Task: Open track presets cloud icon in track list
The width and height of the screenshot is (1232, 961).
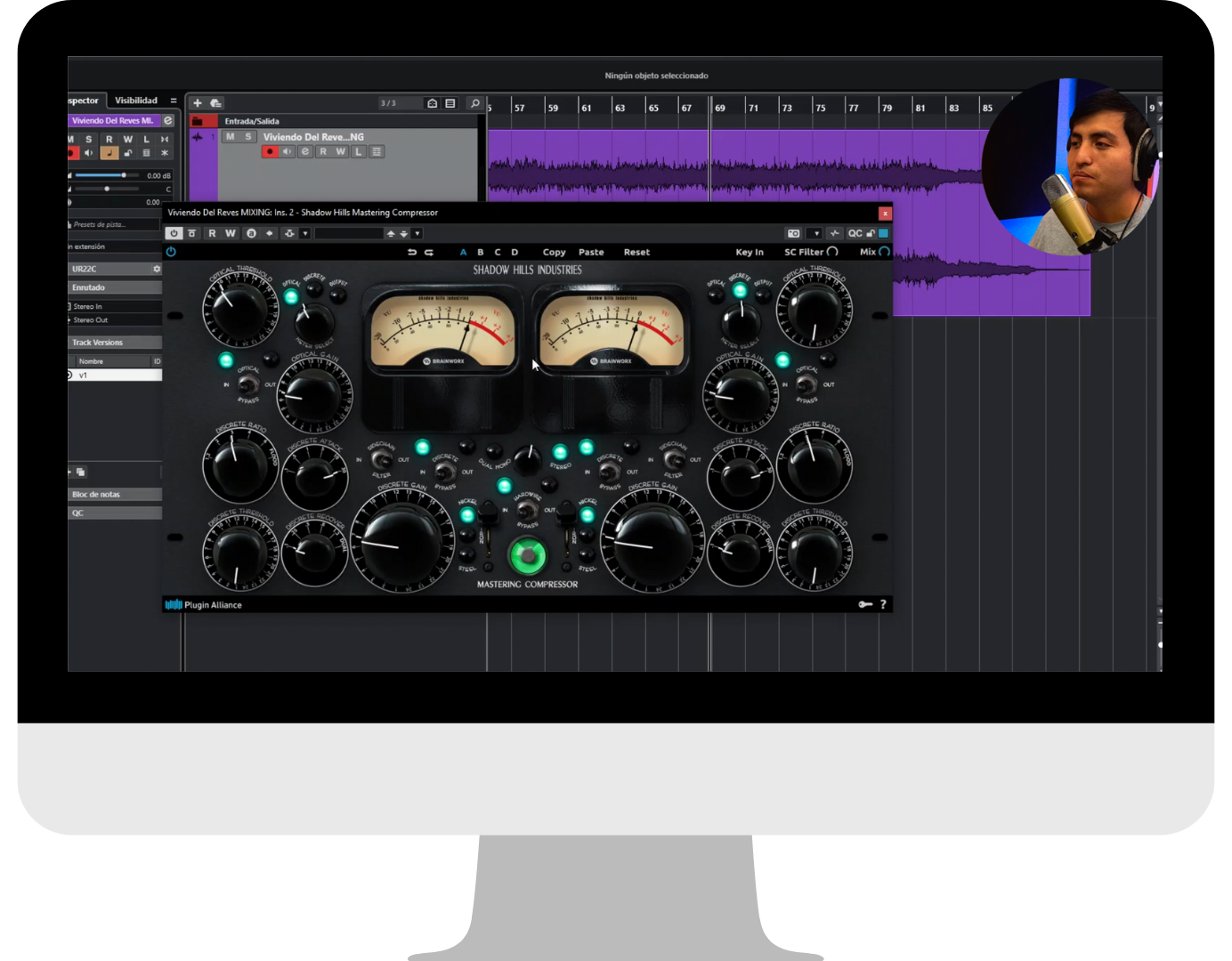Action: [x=215, y=103]
